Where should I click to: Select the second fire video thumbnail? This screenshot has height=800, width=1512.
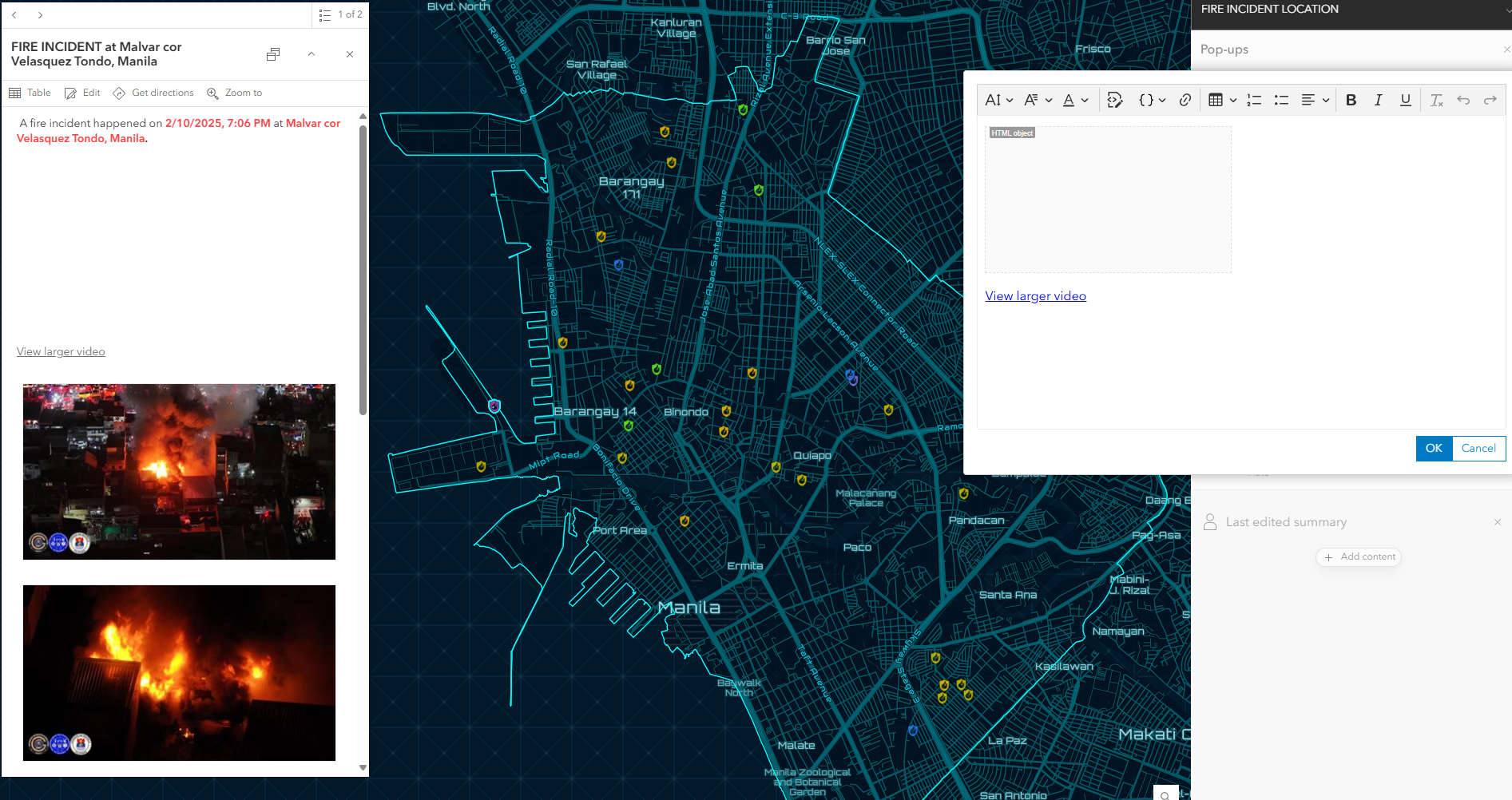pyautogui.click(x=179, y=672)
